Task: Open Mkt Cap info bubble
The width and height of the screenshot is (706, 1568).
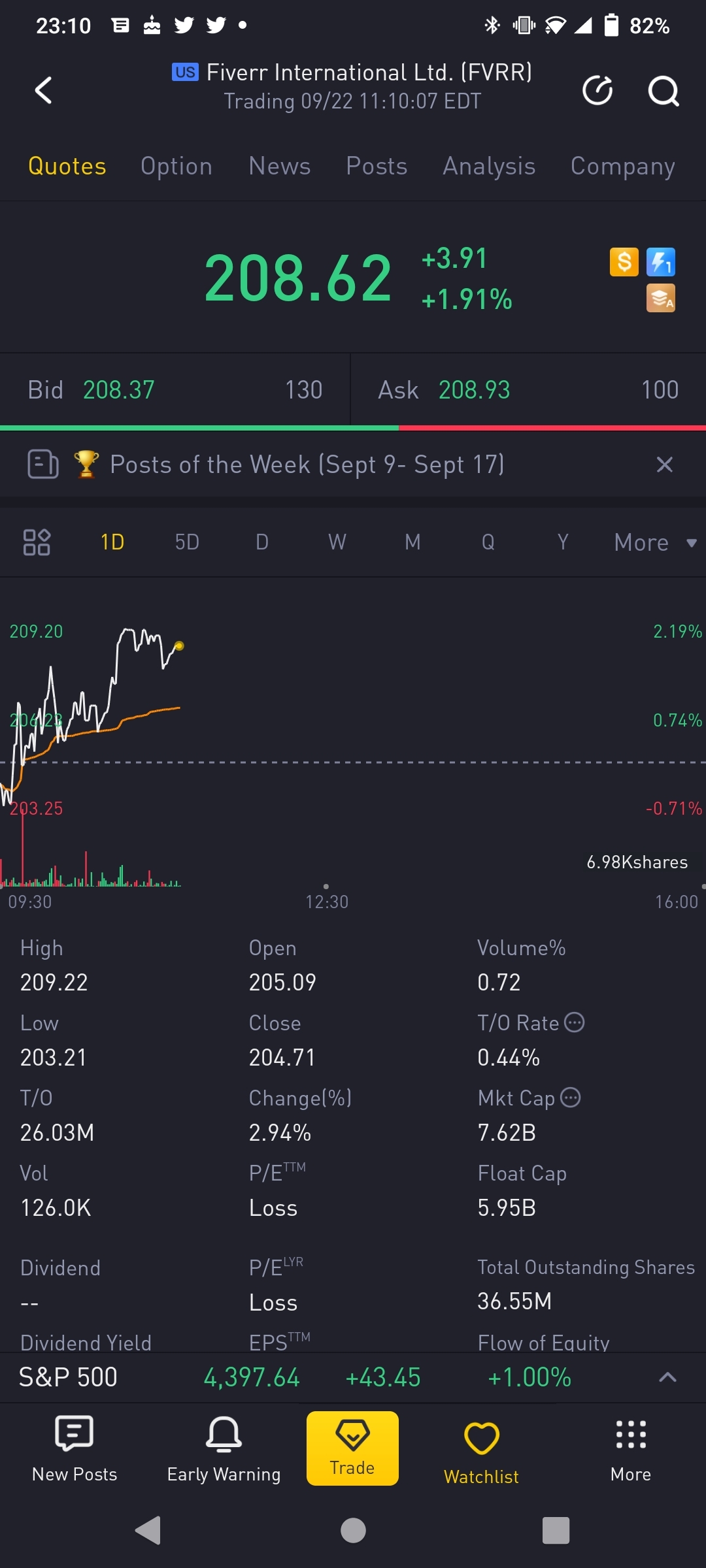Action: [x=571, y=1098]
